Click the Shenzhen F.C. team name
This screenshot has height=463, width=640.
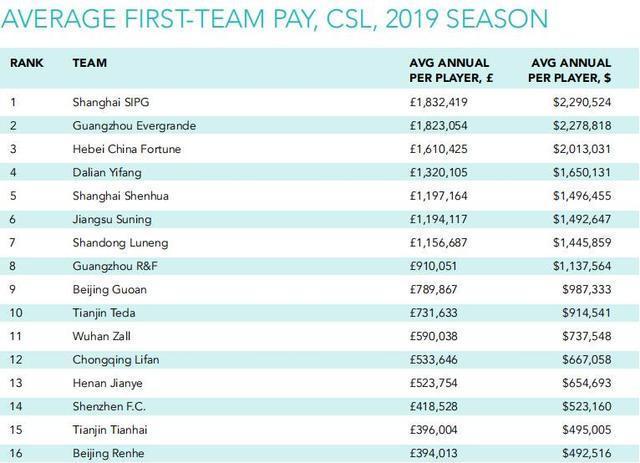pyautogui.click(x=108, y=407)
